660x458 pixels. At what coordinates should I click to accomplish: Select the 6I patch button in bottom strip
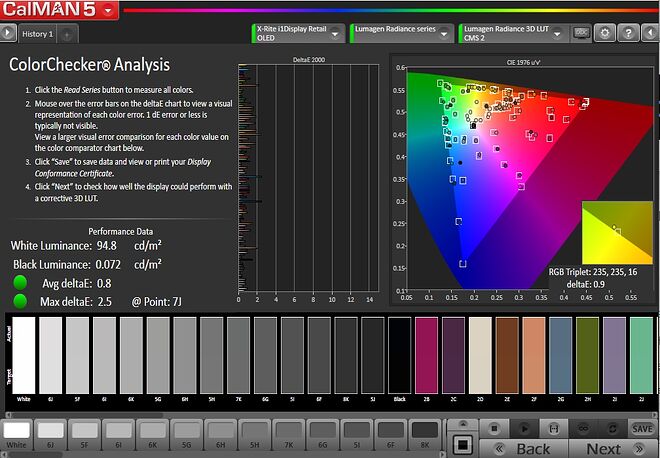tap(119, 434)
